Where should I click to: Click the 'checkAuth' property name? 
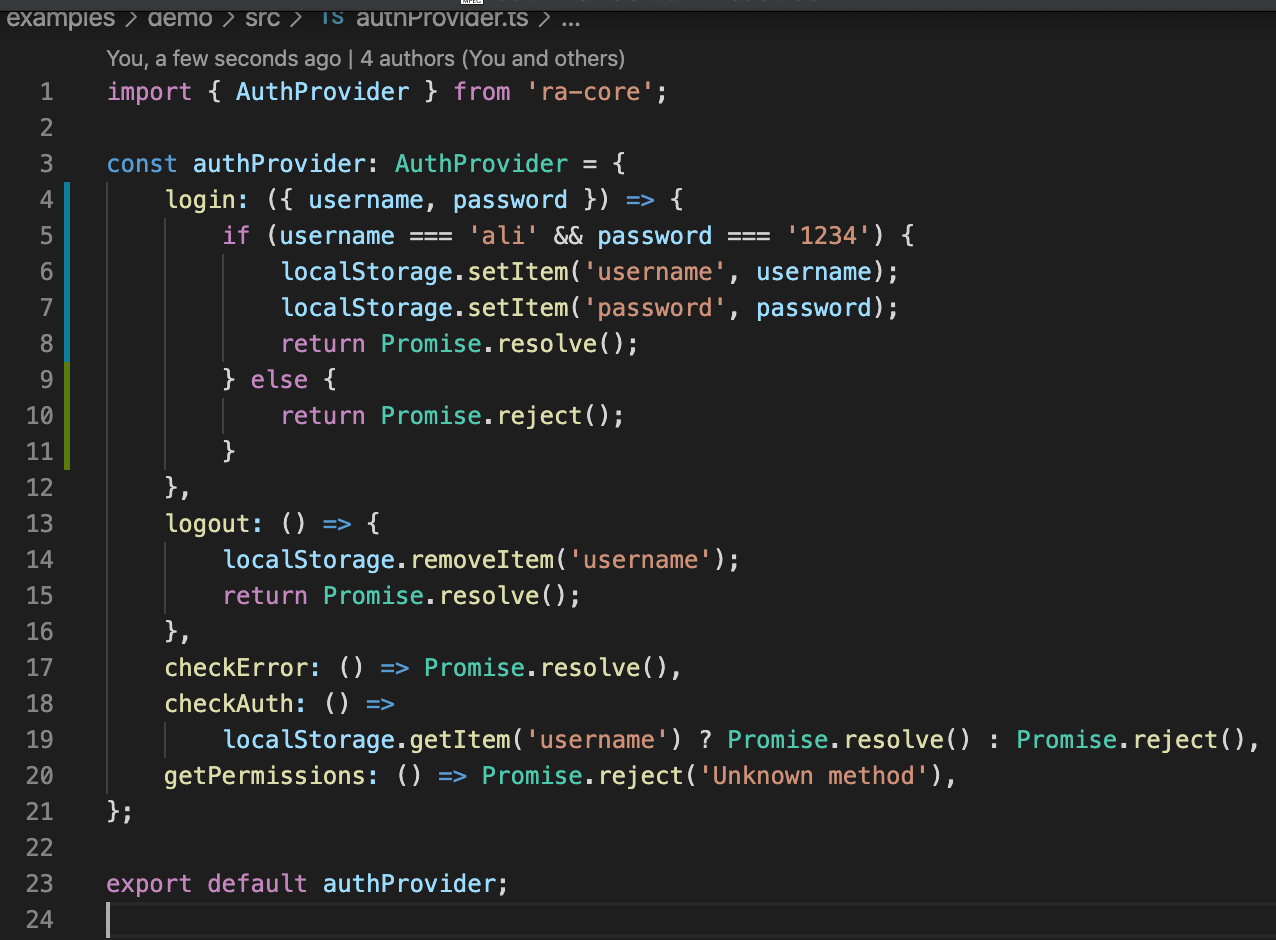pyautogui.click(x=230, y=704)
